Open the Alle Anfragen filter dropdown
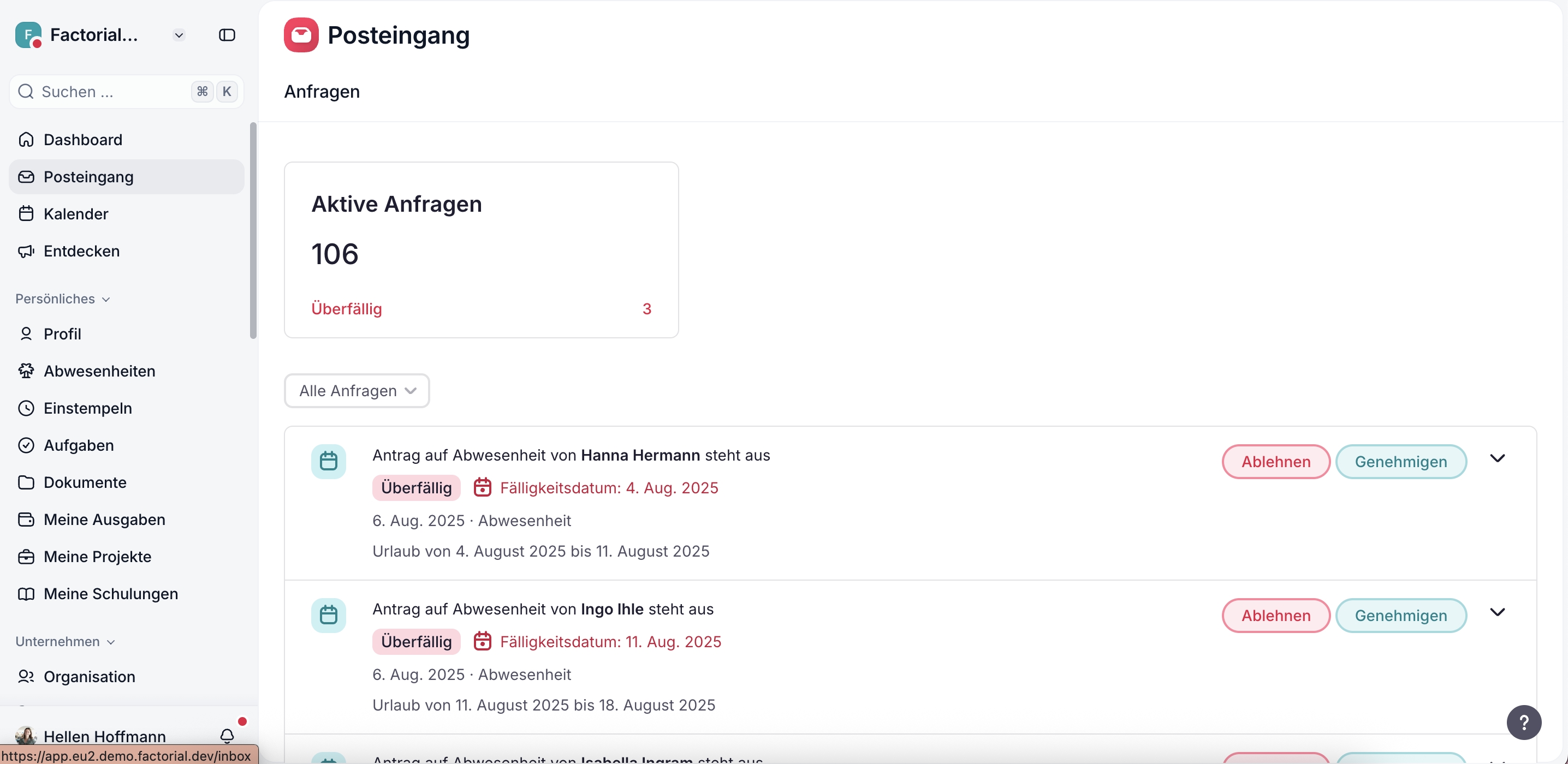 tap(357, 391)
